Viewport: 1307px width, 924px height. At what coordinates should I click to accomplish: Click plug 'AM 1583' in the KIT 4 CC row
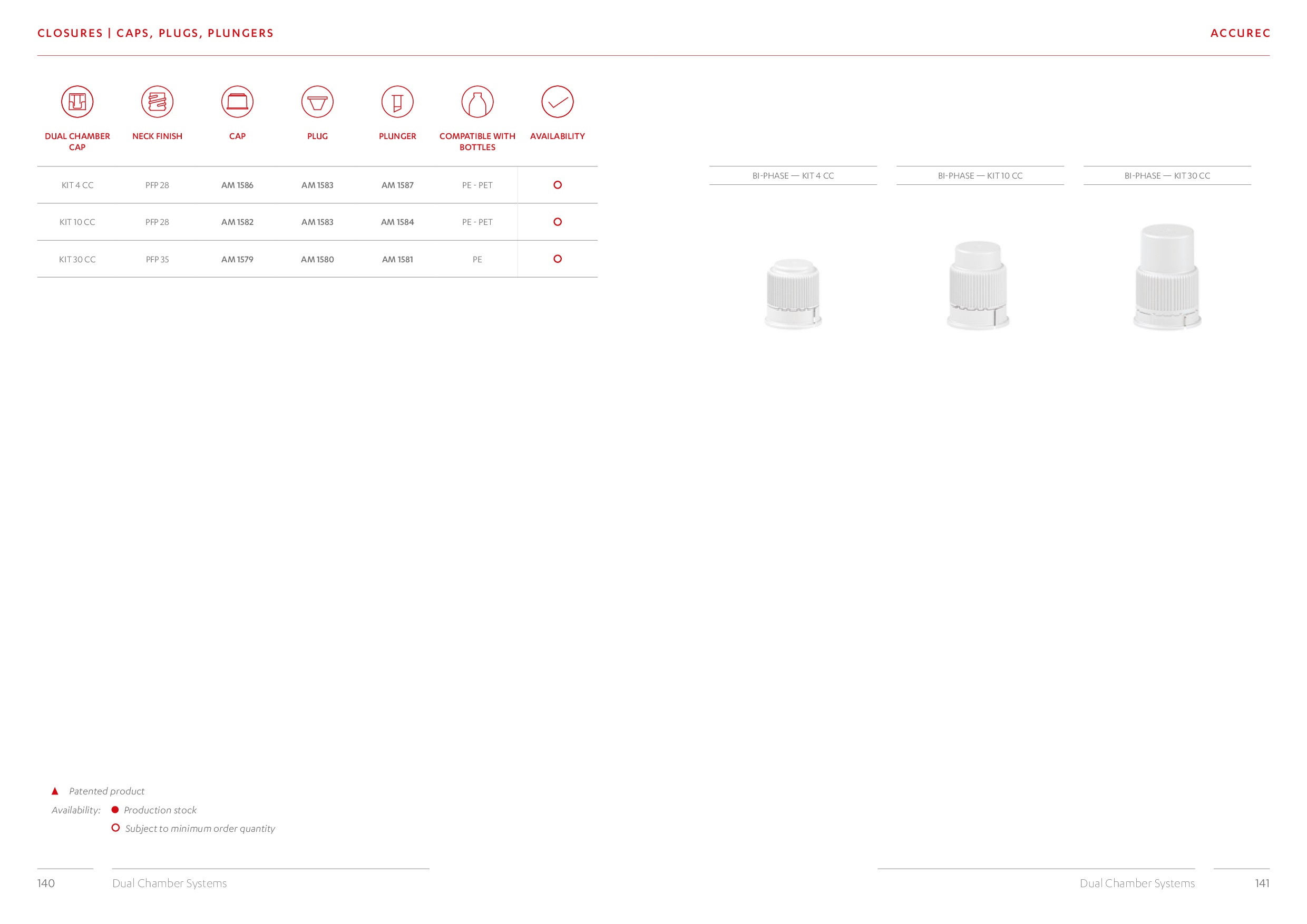318,185
